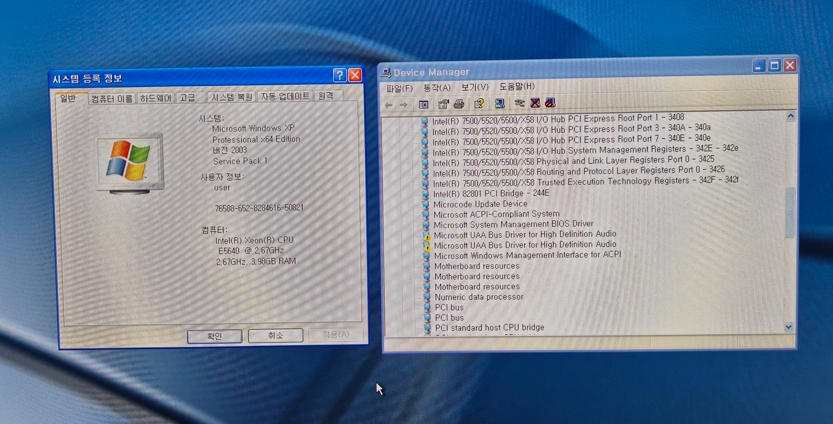This screenshot has width=833, height=424.
Task: Switch to the 자동 업데이트 tab
Action: pyautogui.click(x=285, y=96)
